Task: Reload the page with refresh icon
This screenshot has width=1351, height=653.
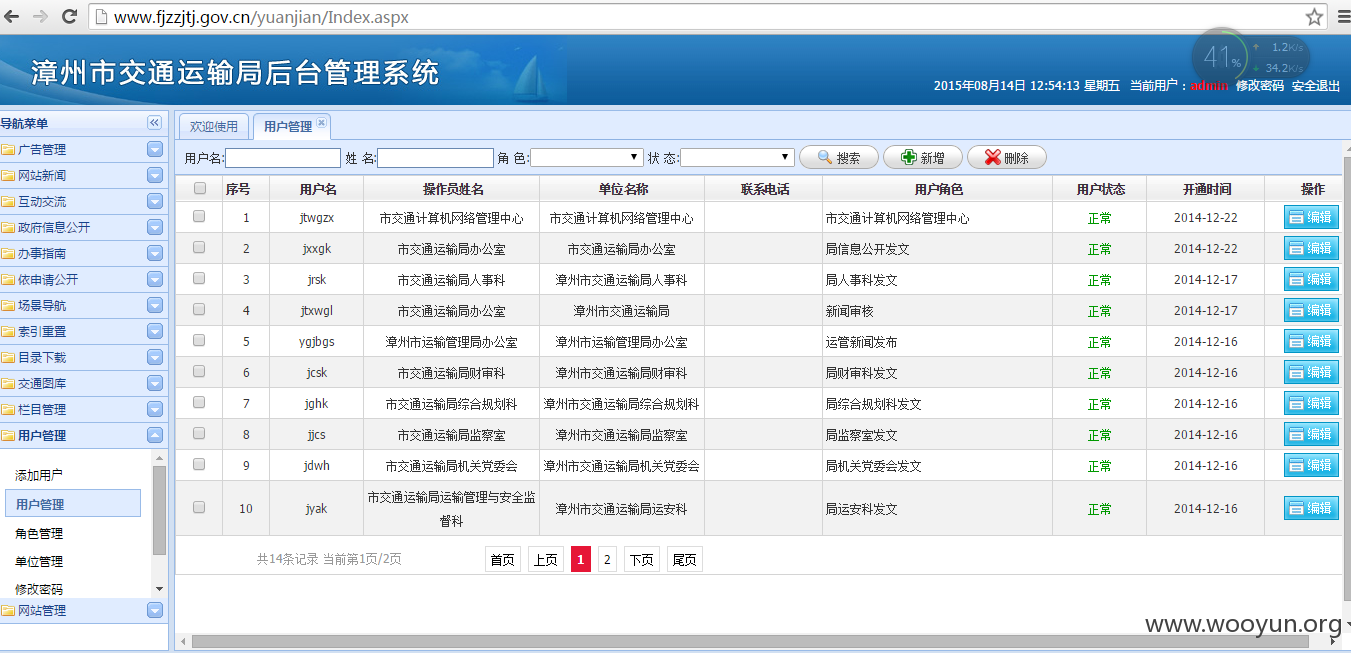Action: pos(69,17)
